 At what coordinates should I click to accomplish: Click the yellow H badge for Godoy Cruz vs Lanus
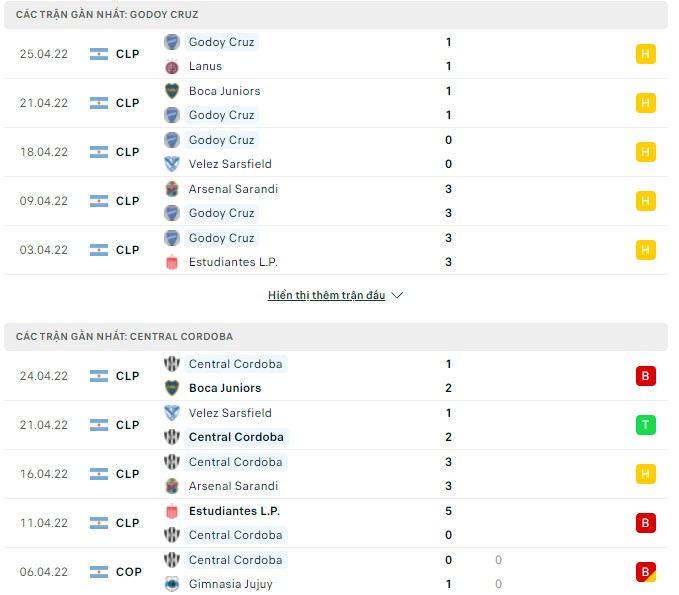(645, 54)
